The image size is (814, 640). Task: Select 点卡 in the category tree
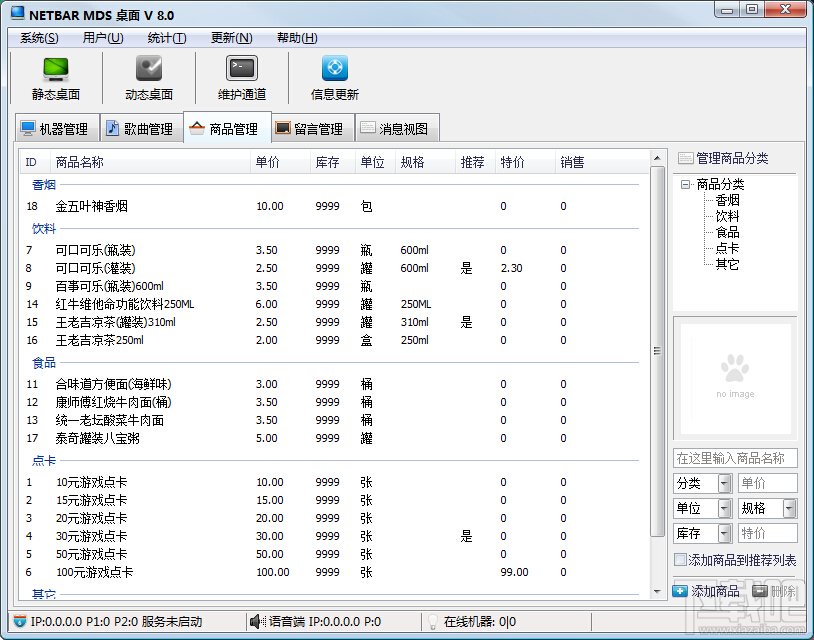click(727, 248)
